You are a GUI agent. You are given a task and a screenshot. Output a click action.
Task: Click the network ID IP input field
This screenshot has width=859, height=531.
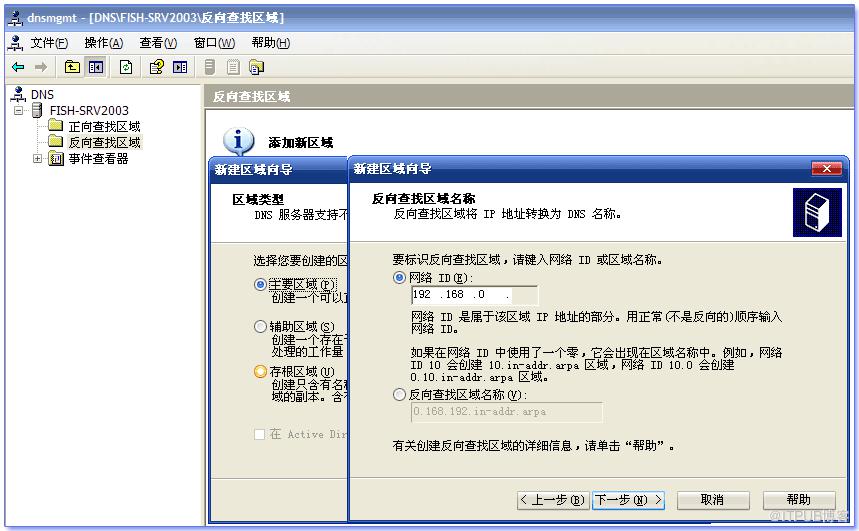click(x=474, y=295)
